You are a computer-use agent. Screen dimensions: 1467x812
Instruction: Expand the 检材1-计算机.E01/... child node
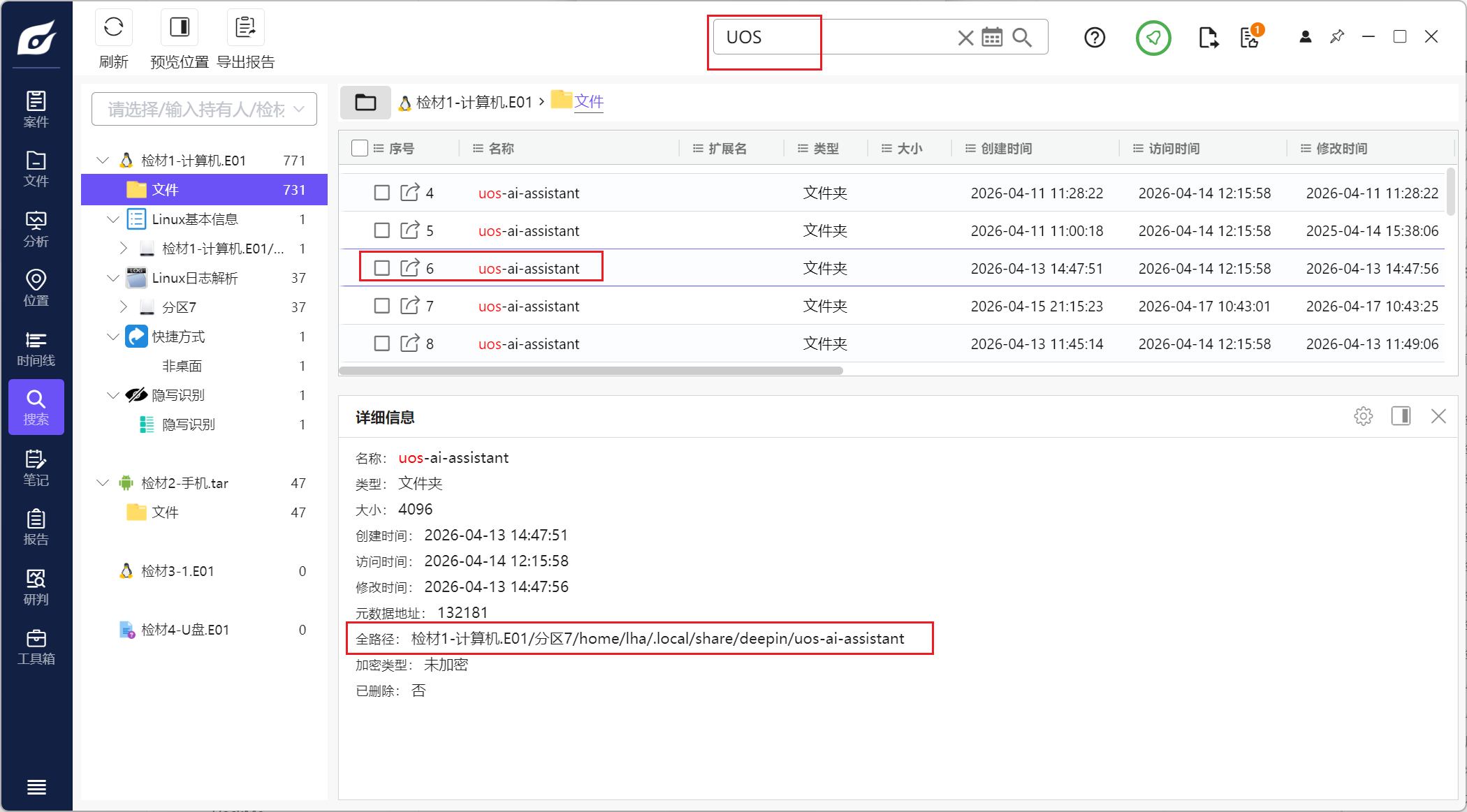[124, 249]
